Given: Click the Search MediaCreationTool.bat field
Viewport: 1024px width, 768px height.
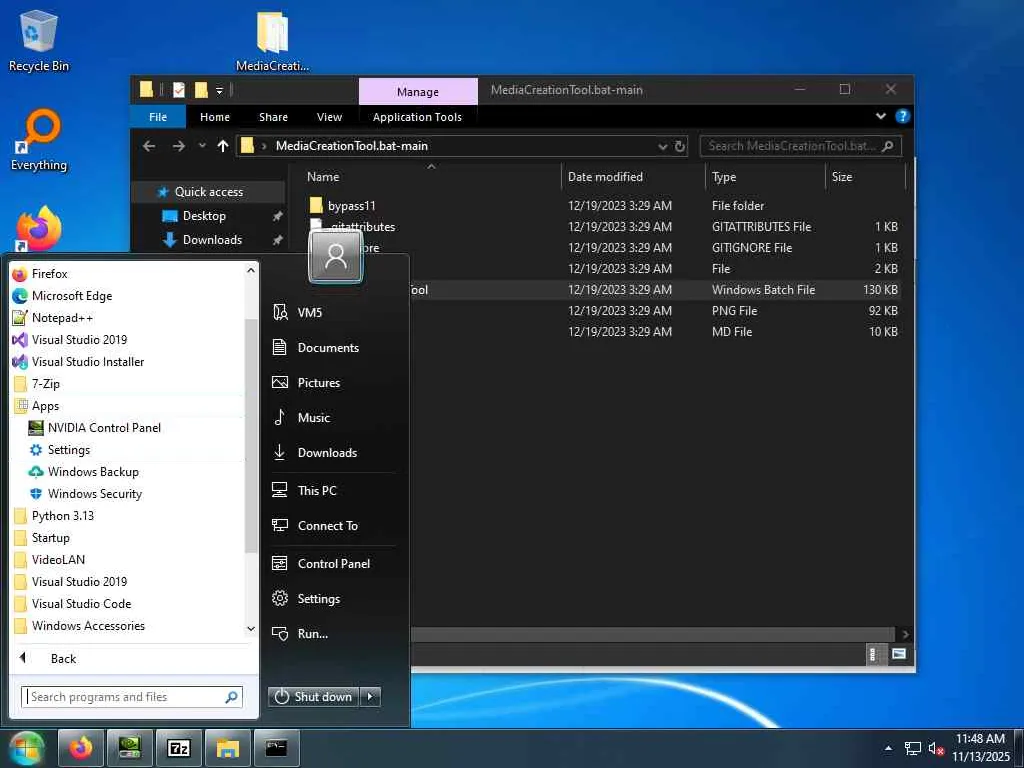Looking at the screenshot, I should [x=801, y=146].
